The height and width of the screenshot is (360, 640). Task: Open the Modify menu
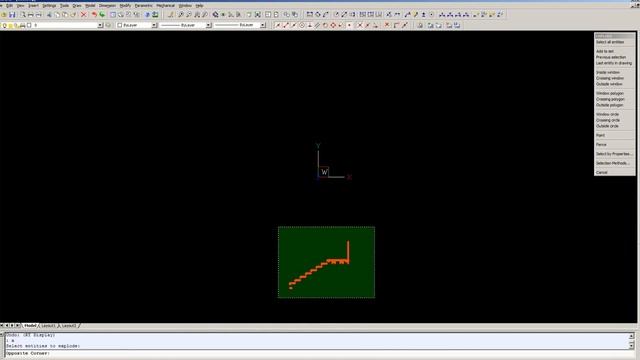[x=125, y=6]
